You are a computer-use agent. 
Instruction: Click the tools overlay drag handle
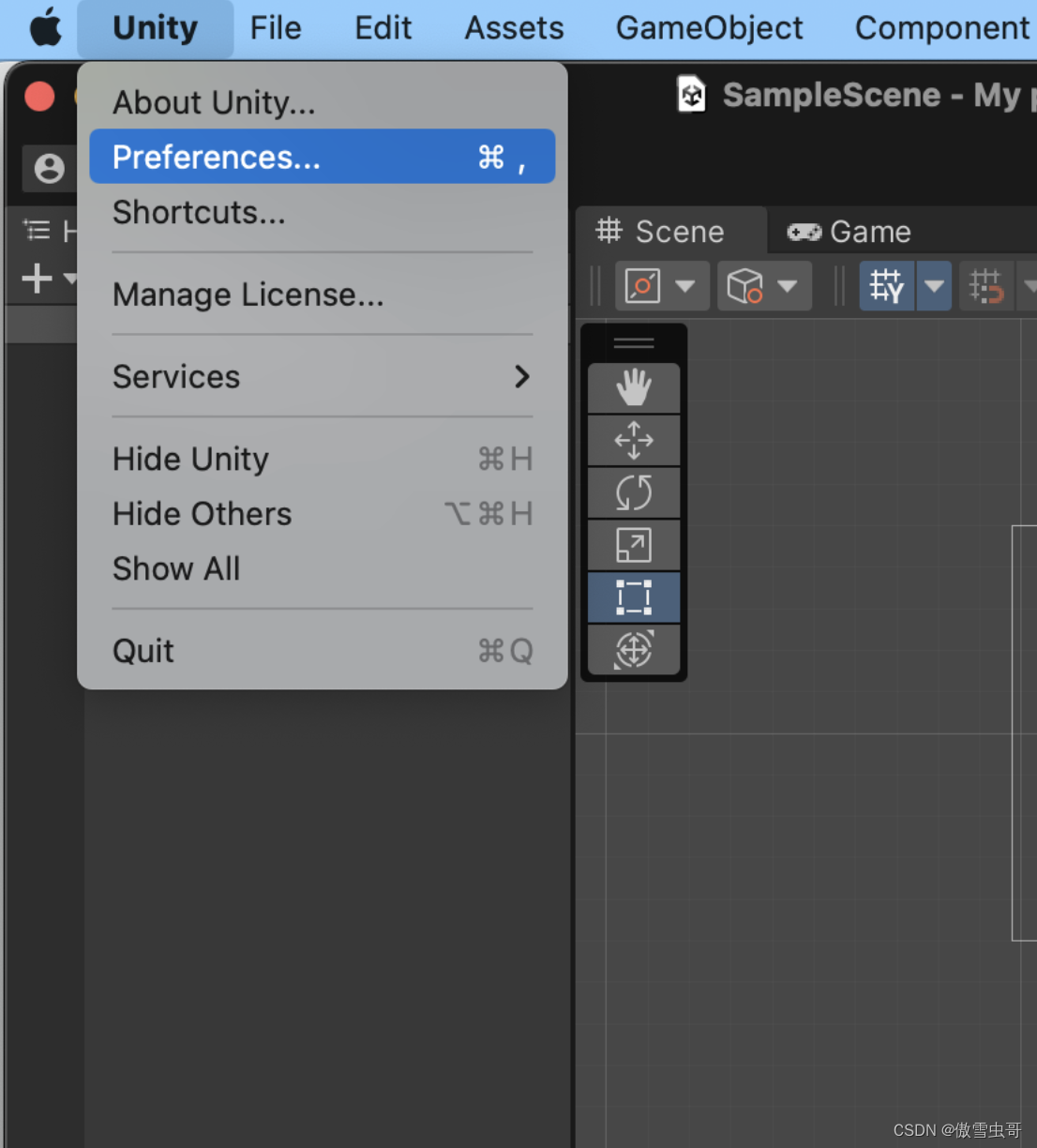coord(634,343)
